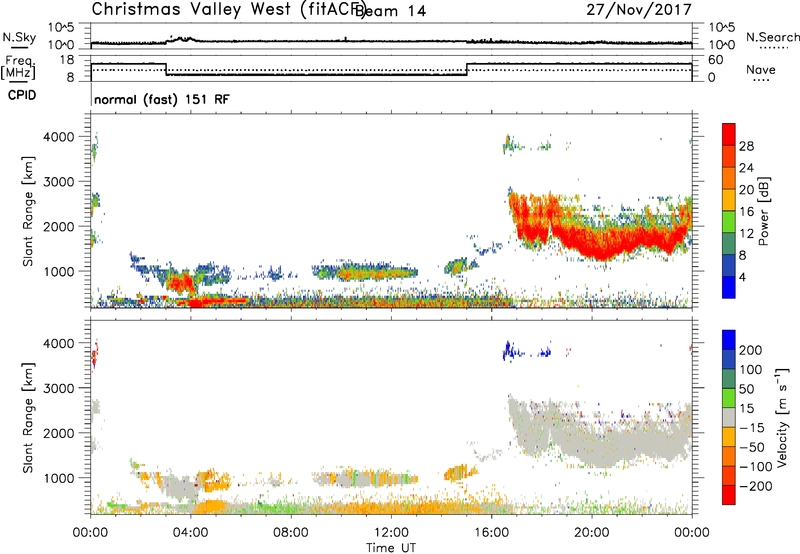This screenshot has width=800, height=554.
Task: Click the title 'Christmas Valley West (fitACF)'
Action: (228, 10)
